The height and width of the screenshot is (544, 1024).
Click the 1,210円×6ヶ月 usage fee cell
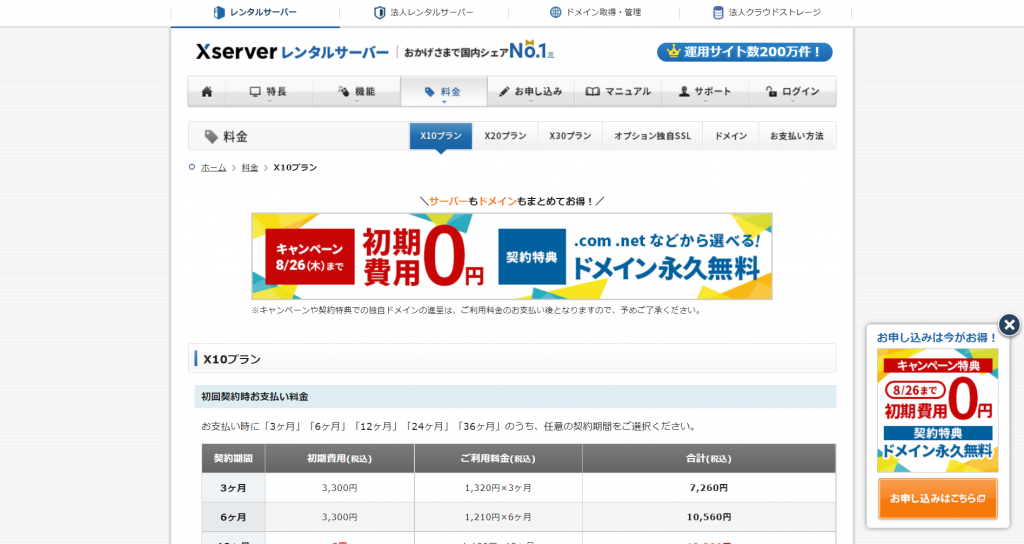point(498,517)
